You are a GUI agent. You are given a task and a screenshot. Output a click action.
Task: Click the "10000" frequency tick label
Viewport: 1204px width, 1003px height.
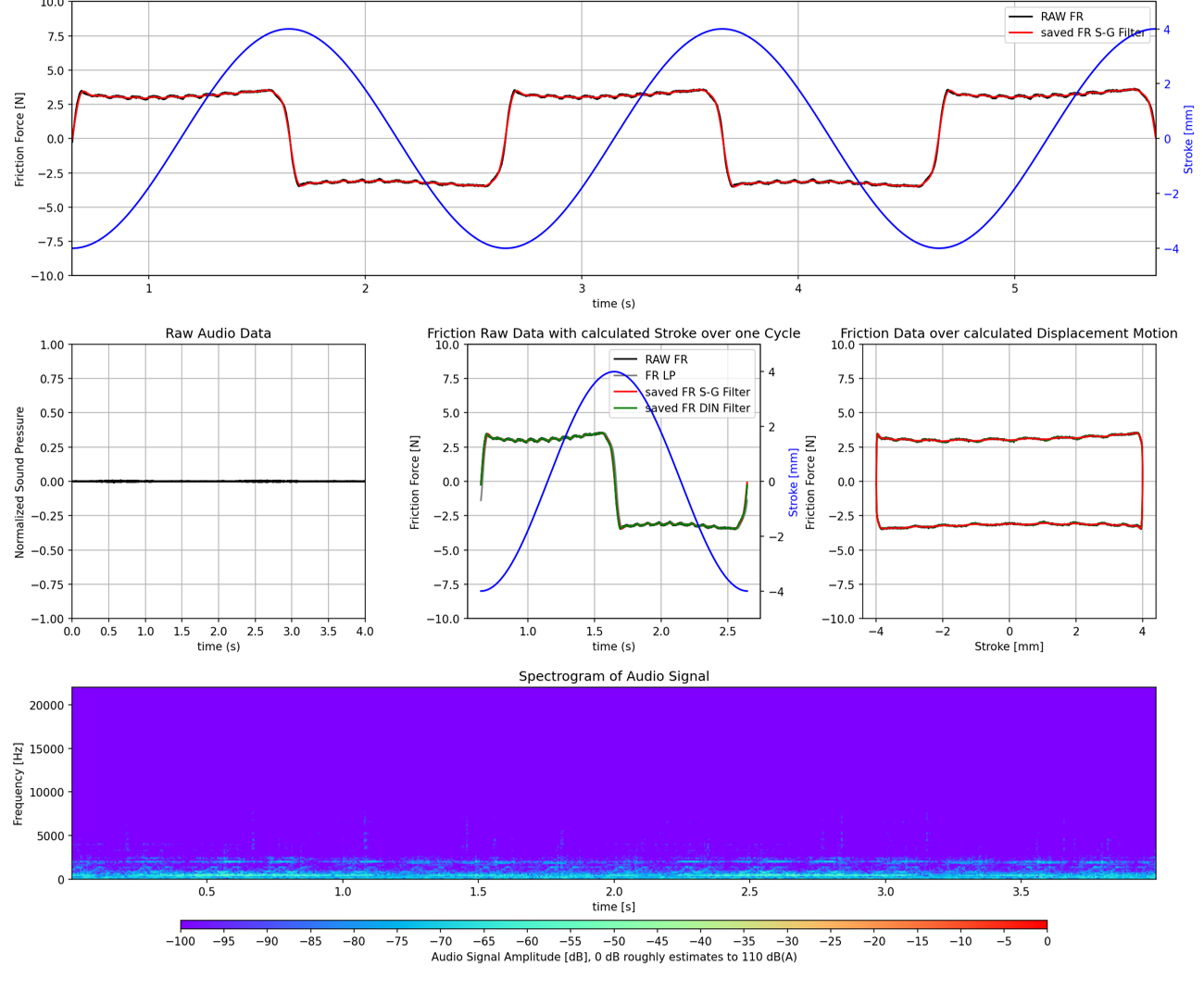tap(47, 792)
